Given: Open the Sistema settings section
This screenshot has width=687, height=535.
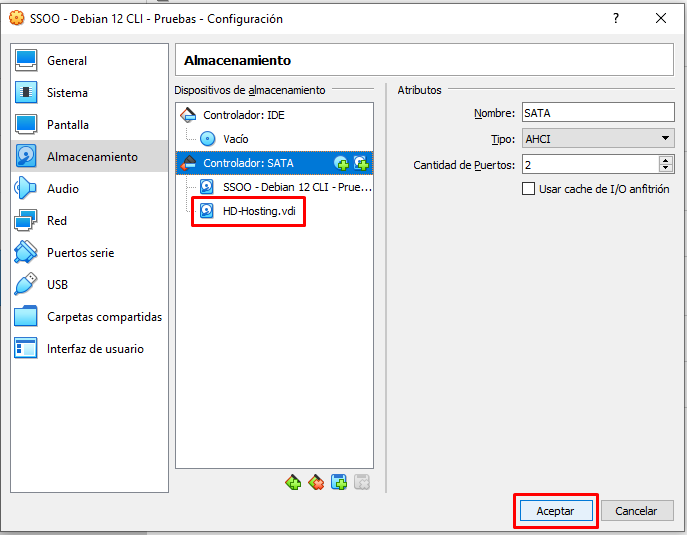Looking at the screenshot, I should pyautogui.click(x=67, y=93).
